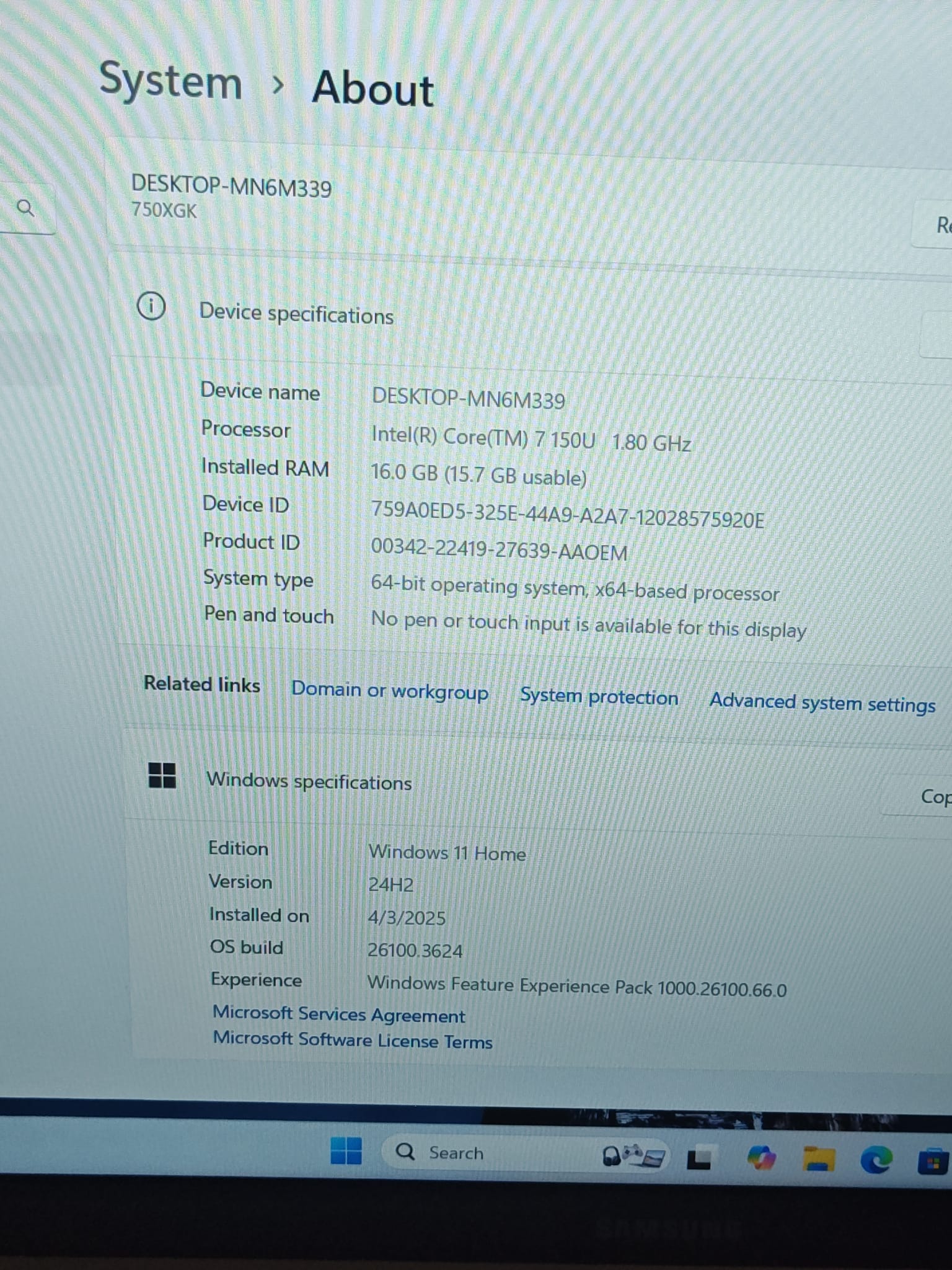This screenshot has width=952, height=1270.
Task: Open the Windows Start menu
Action: pyautogui.click(x=346, y=1150)
